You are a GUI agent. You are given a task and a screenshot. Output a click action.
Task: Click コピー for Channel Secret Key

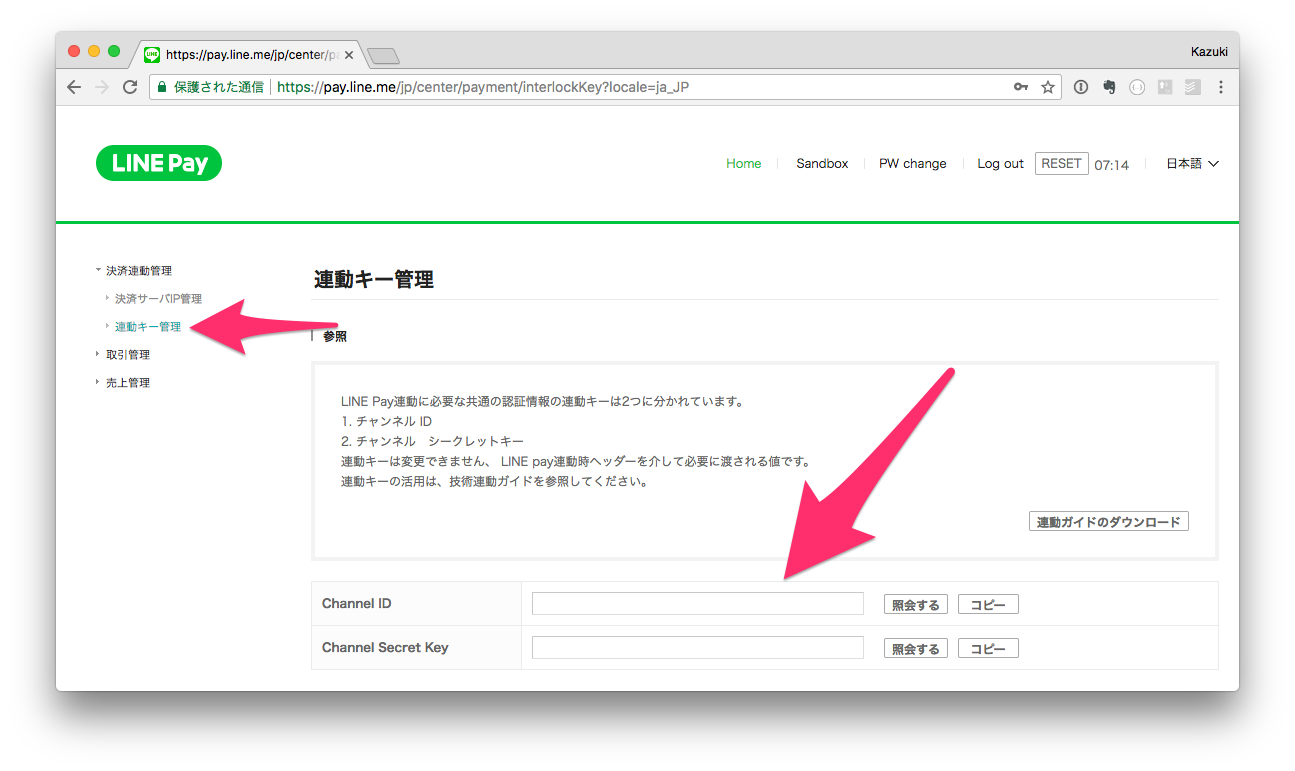pos(988,648)
